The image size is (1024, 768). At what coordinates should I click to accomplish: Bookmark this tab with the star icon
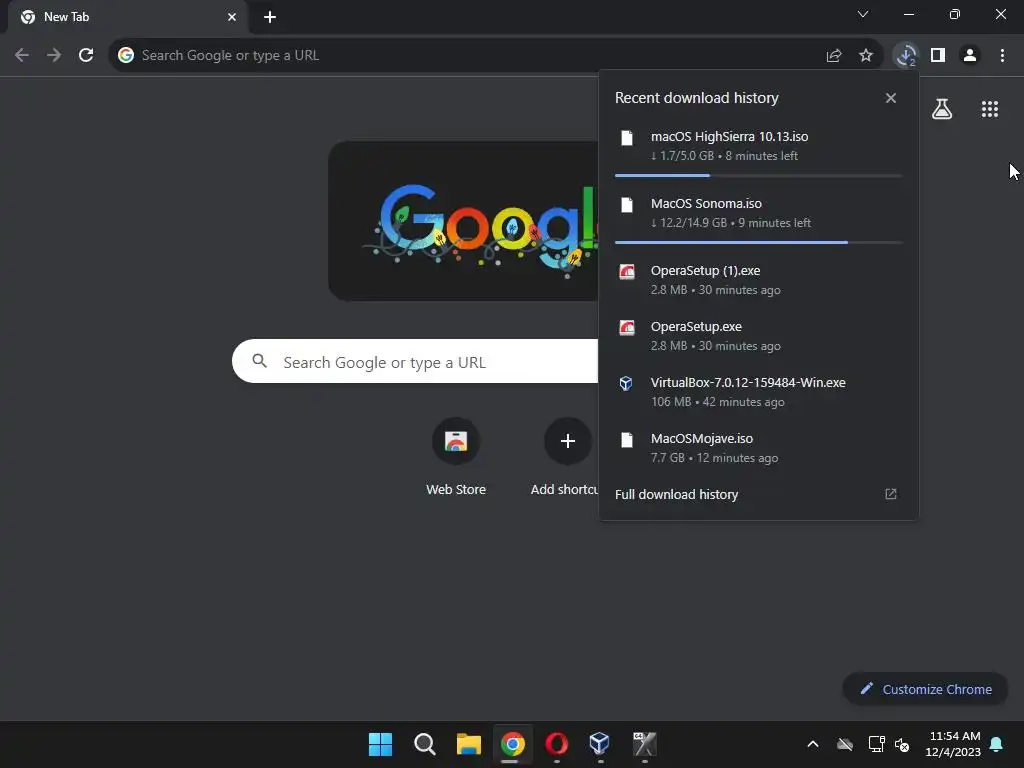pyautogui.click(x=866, y=56)
